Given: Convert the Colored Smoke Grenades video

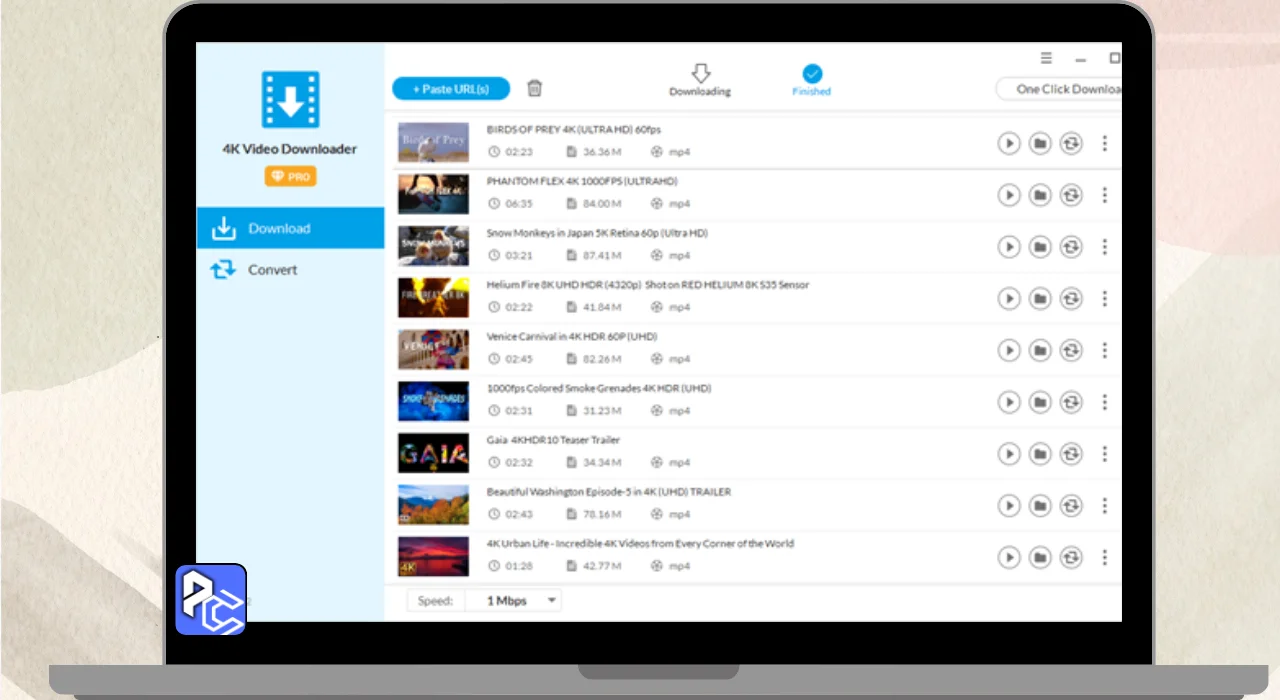Looking at the screenshot, I should click(x=1071, y=402).
